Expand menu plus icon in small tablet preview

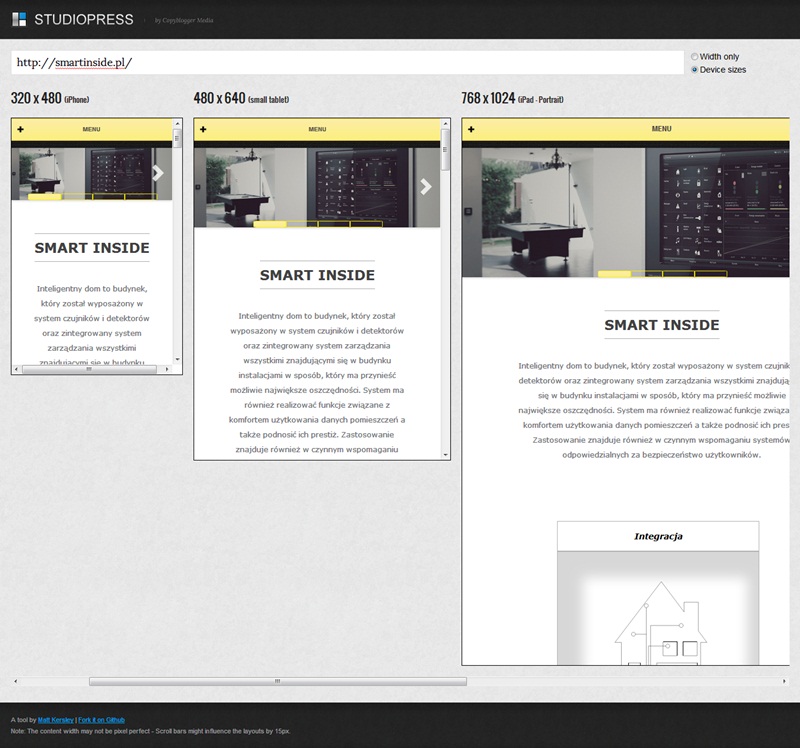203,129
